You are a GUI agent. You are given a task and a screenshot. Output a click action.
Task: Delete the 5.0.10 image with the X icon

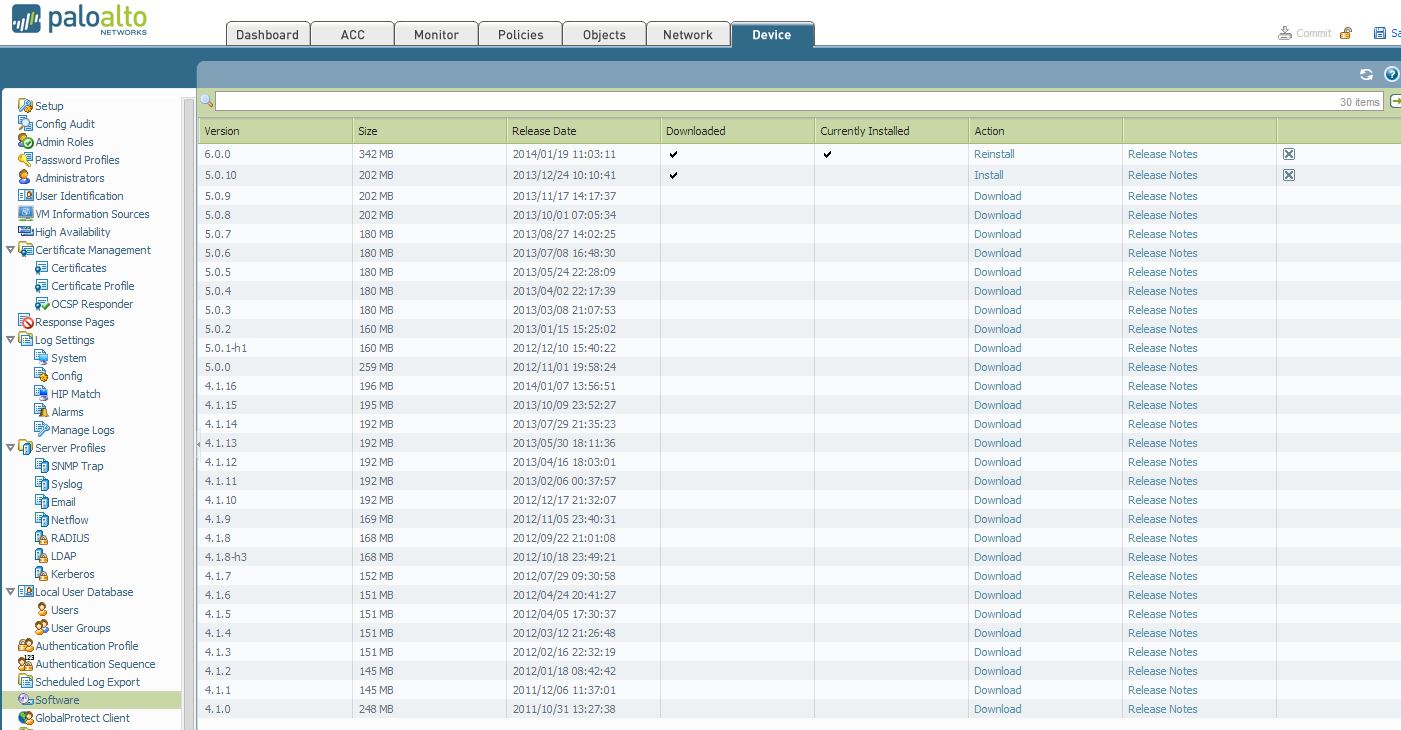tap(1289, 175)
